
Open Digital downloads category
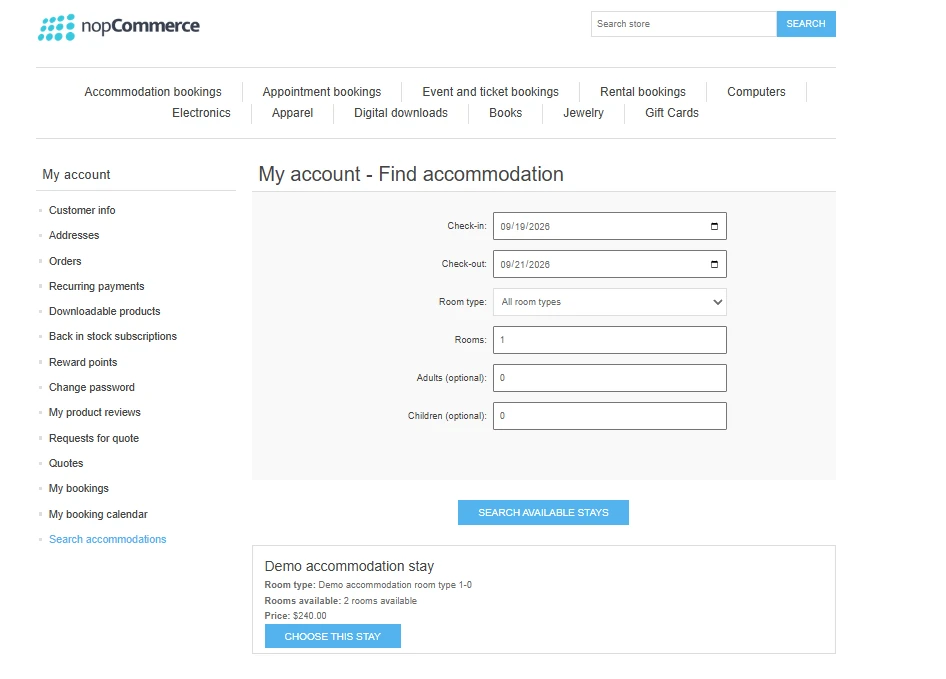401,113
